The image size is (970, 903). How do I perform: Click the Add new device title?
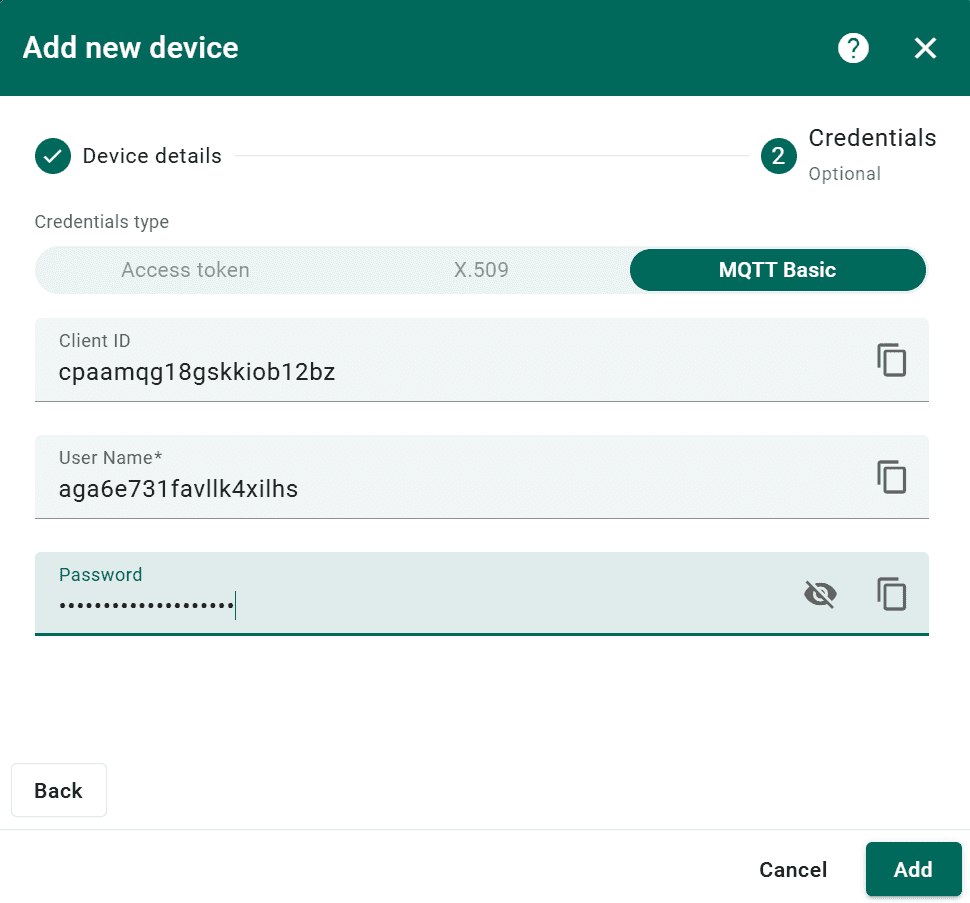[x=131, y=48]
